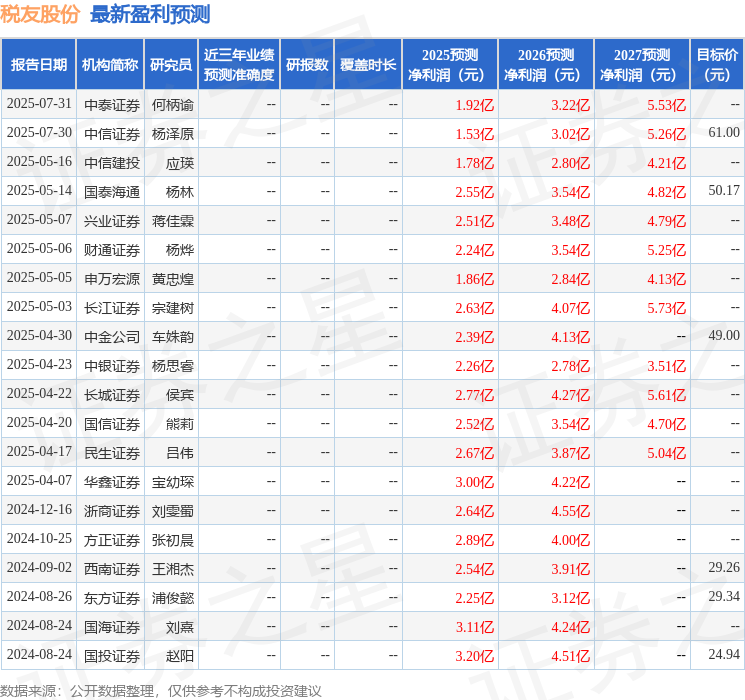Image resolution: width=745 pixels, height=700 pixels.
Task: Open the 税友股份 title link
Action: click(x=40, y=14)
